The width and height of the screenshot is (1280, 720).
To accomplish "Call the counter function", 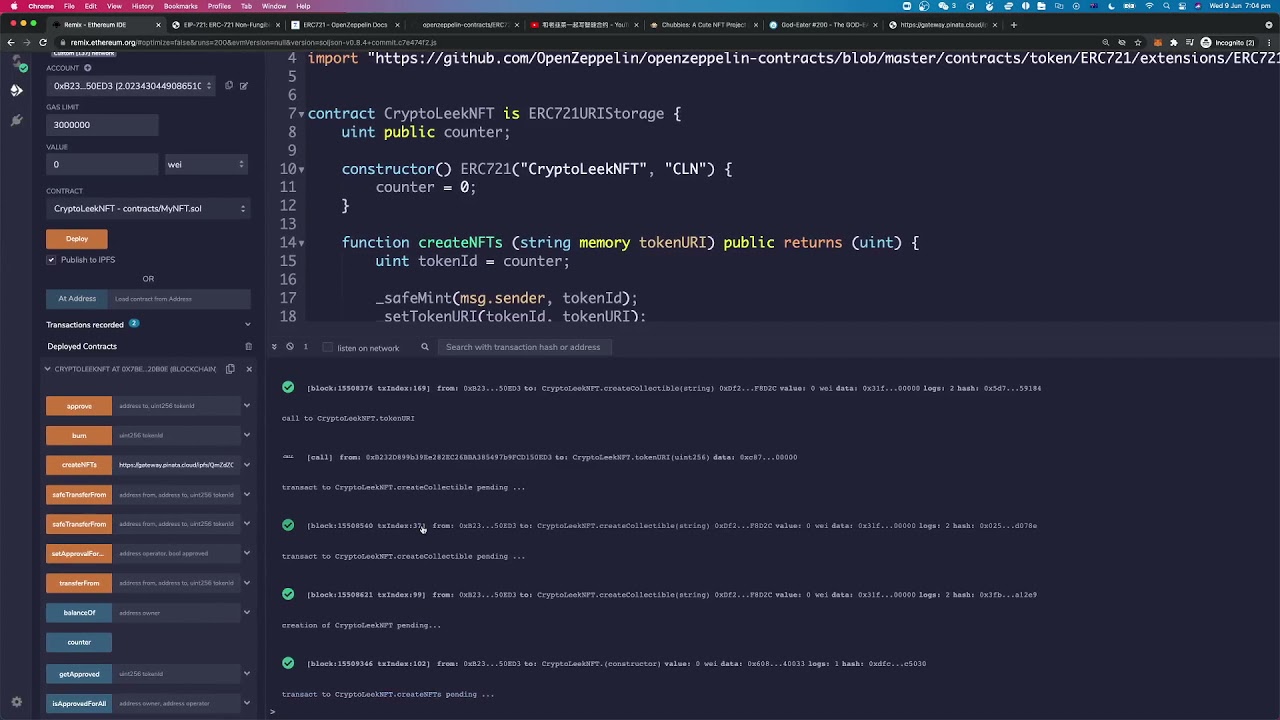I will (x=79, y=642).
